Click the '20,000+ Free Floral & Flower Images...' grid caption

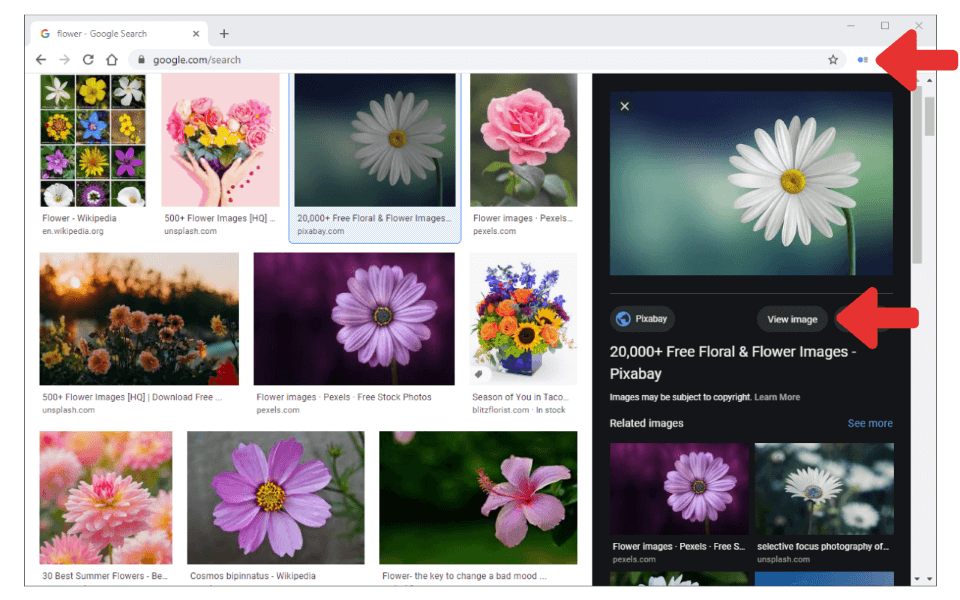click(x=374, y=218)
